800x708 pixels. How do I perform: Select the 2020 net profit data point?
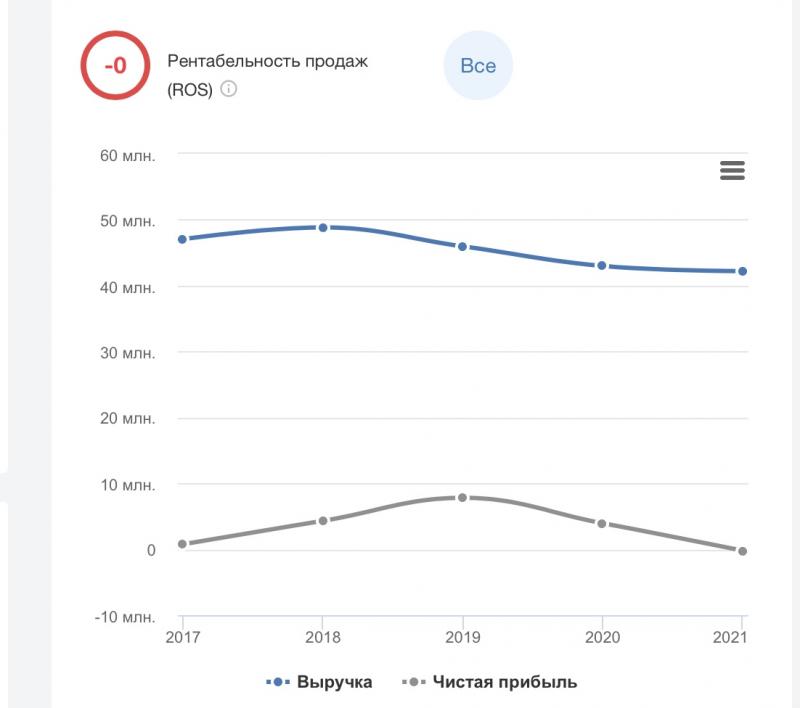(602, 524)
